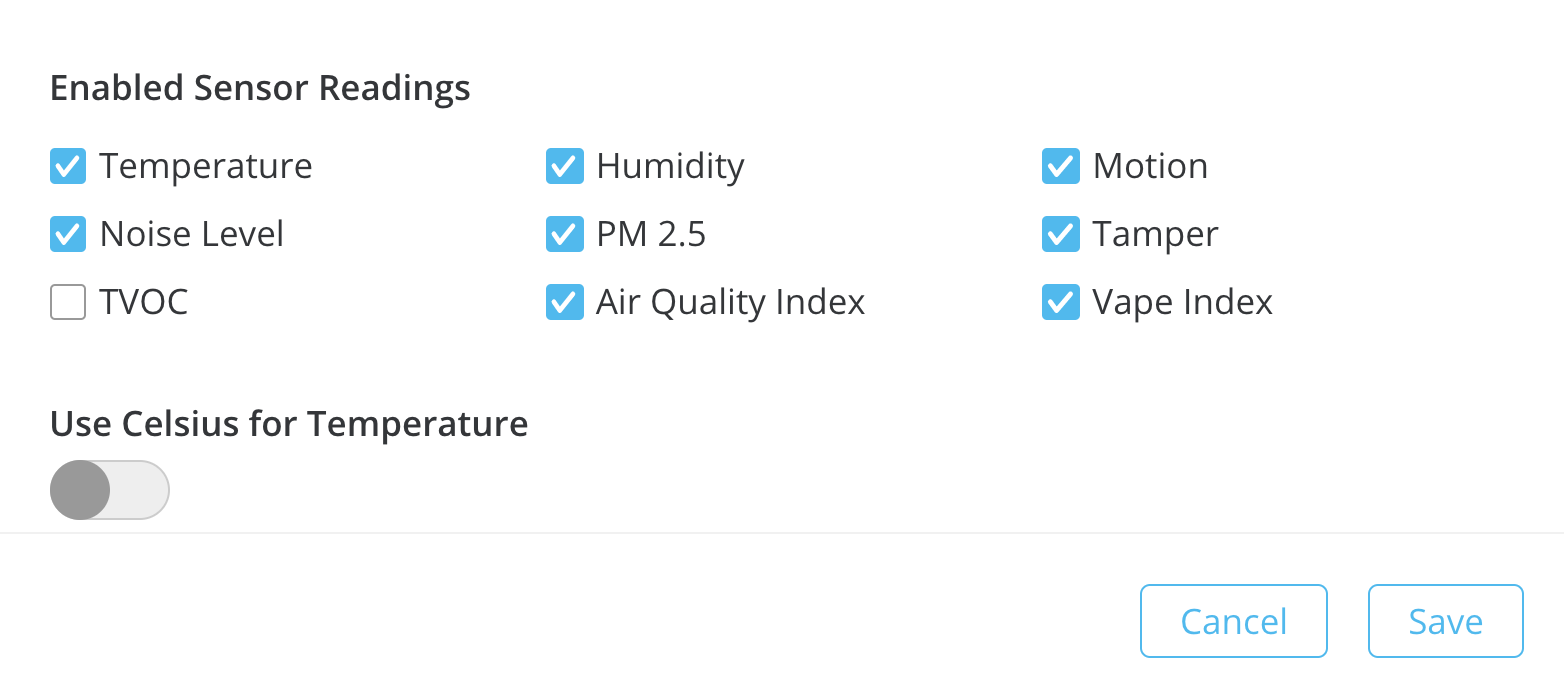The width and height of the screenshot is (1564, 696).
Task: Uncheck the Noise Level checkbox
Action: coord(67,234)
